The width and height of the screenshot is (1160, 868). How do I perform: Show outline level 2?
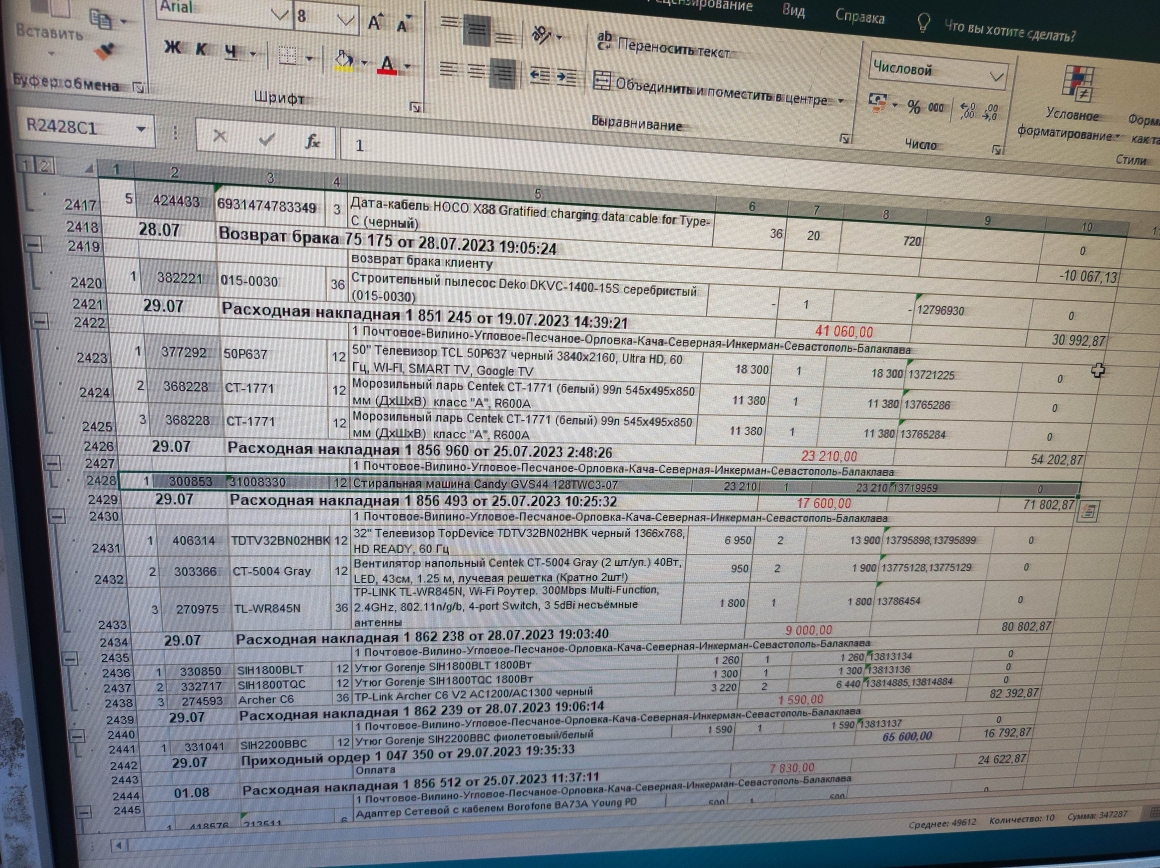coord(44,166)
